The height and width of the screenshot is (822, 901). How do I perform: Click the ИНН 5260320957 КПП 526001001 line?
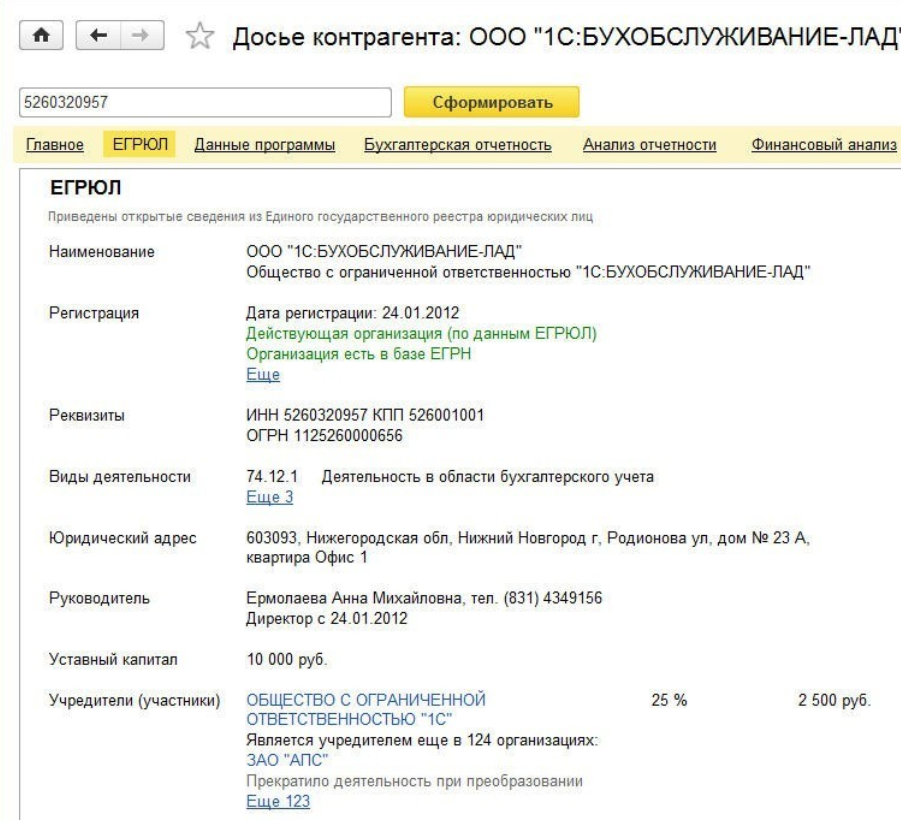coord(365,415)
